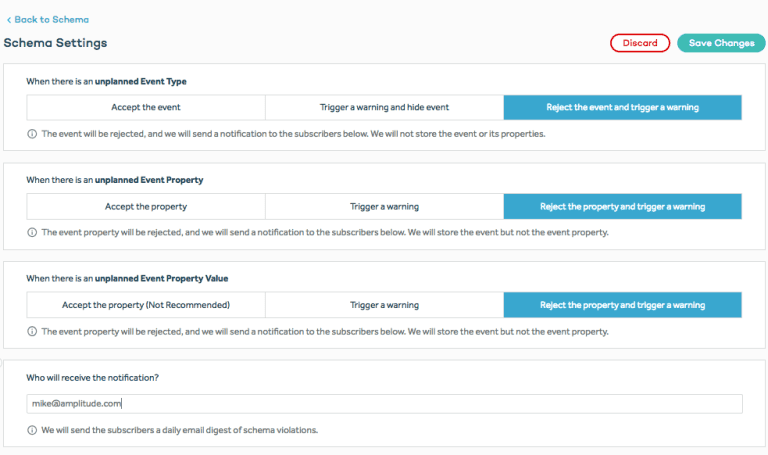Click the notification email input field
Image resolution: width=768 pixels, height=455 pixels.
point(384,404)
